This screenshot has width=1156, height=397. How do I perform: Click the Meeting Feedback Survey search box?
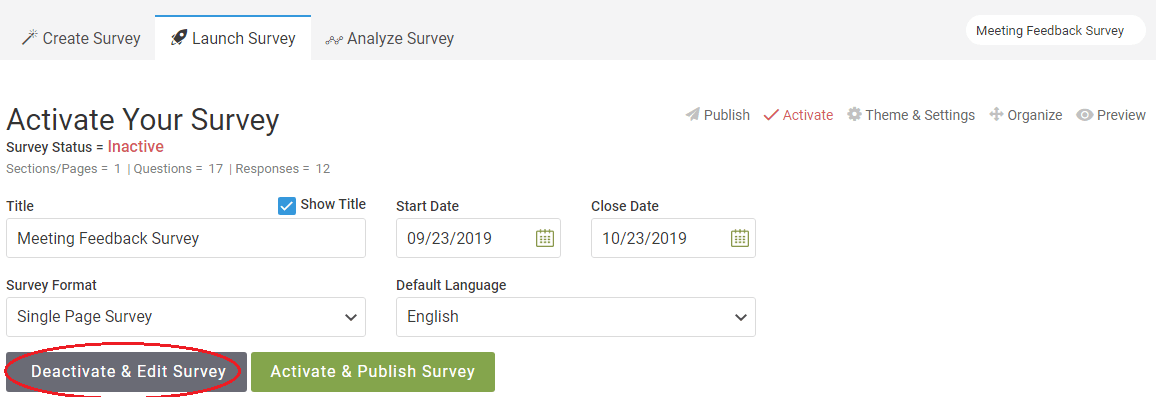[x=1056, y=30]
